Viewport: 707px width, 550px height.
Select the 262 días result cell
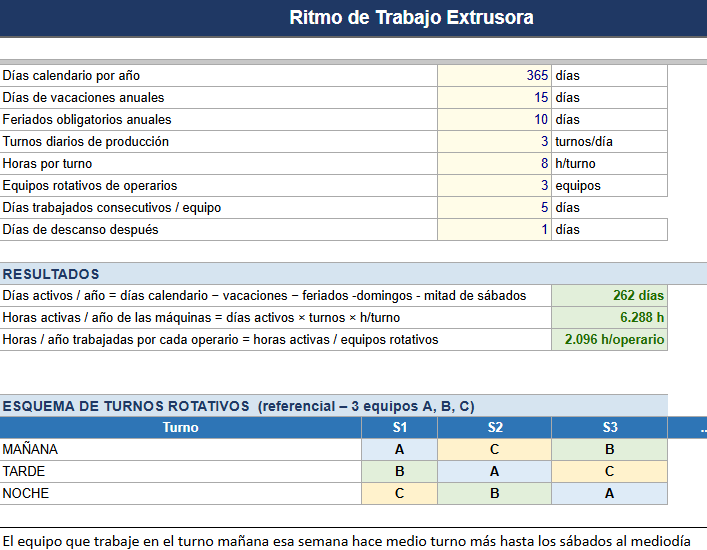pos(609,295)
